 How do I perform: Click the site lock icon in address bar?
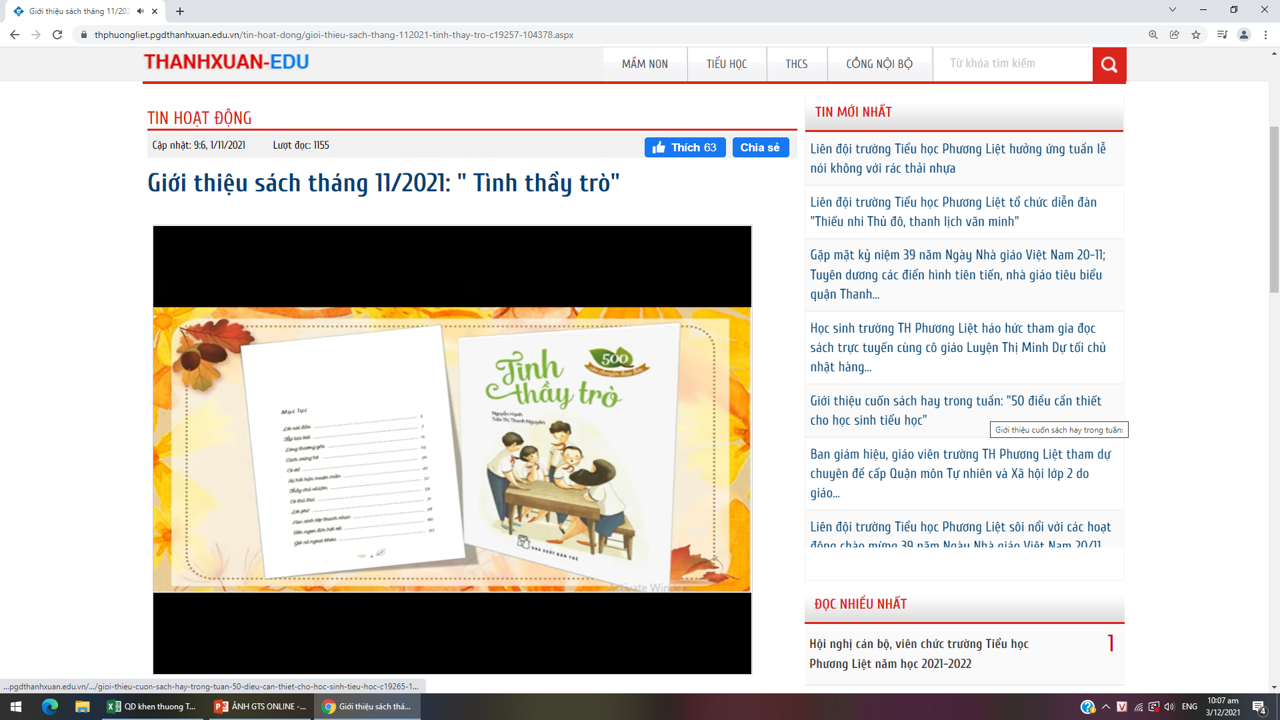[x=84, y=35]
